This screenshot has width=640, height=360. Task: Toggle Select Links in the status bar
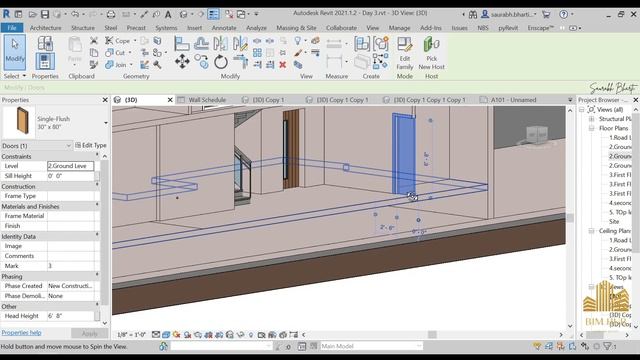pyautogui.click(x=537, y=347)
